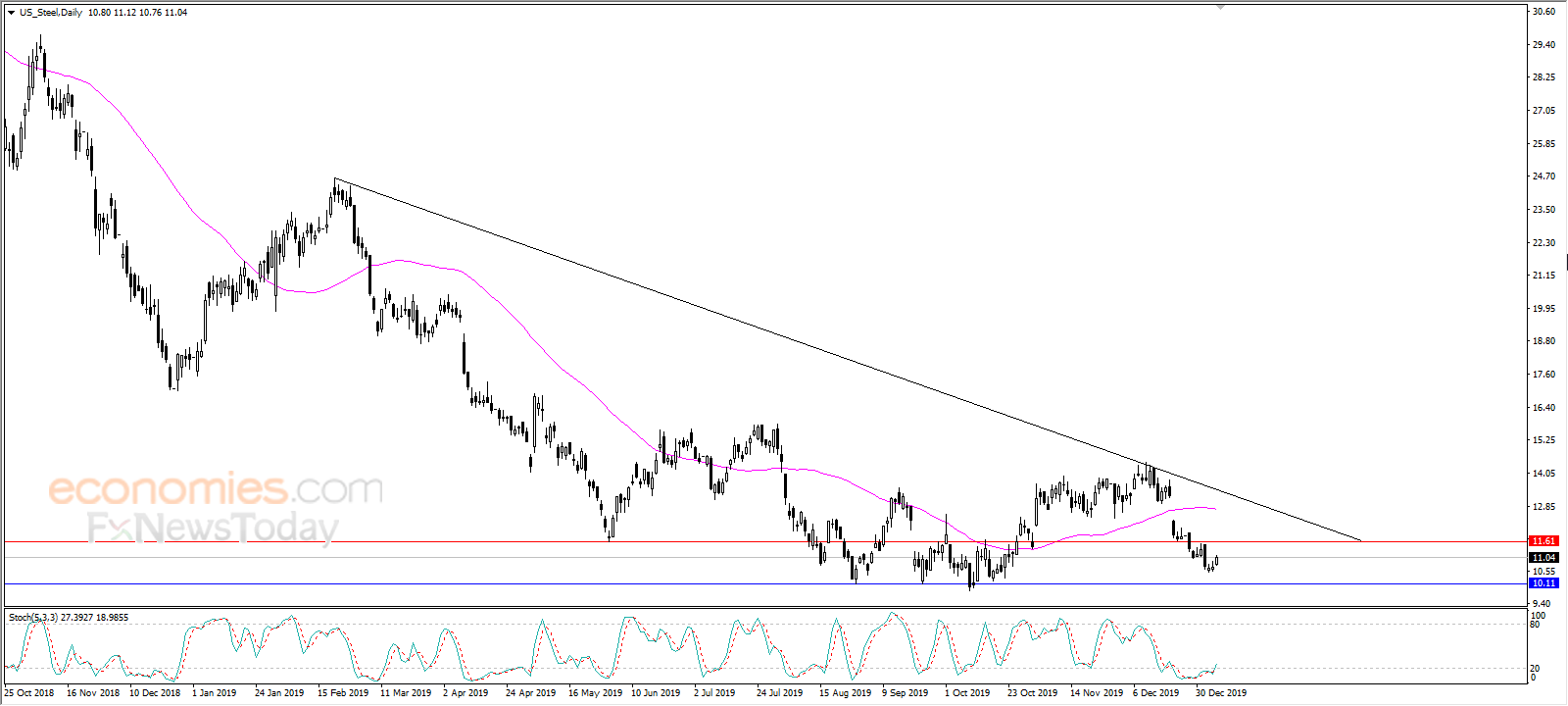1568x706 pixels.
Task: Click the 30.60 price axis label
Action: (x=1543, y=12)
